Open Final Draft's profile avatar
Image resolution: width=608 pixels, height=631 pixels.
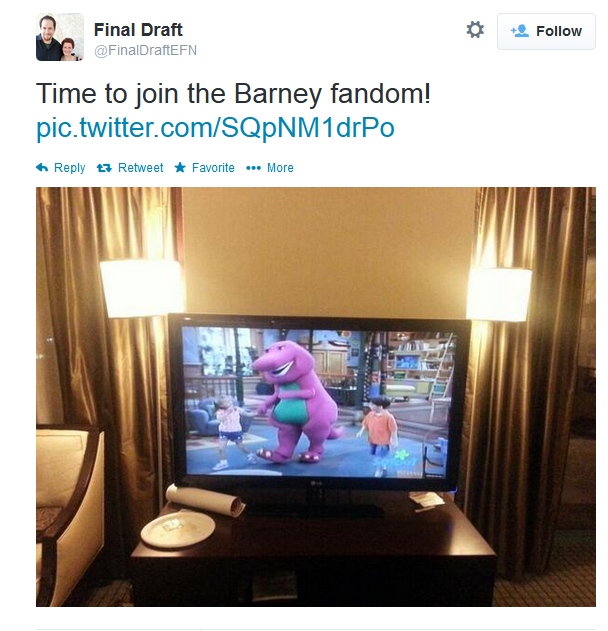pos(60,37)
